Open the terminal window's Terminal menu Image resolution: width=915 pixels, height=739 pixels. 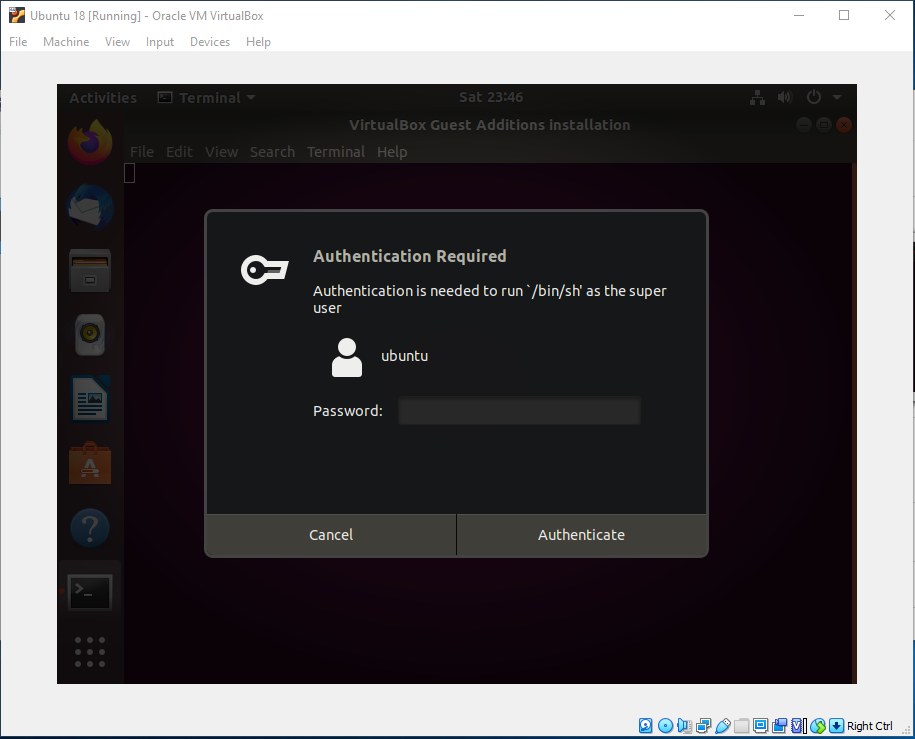(336, 152)
